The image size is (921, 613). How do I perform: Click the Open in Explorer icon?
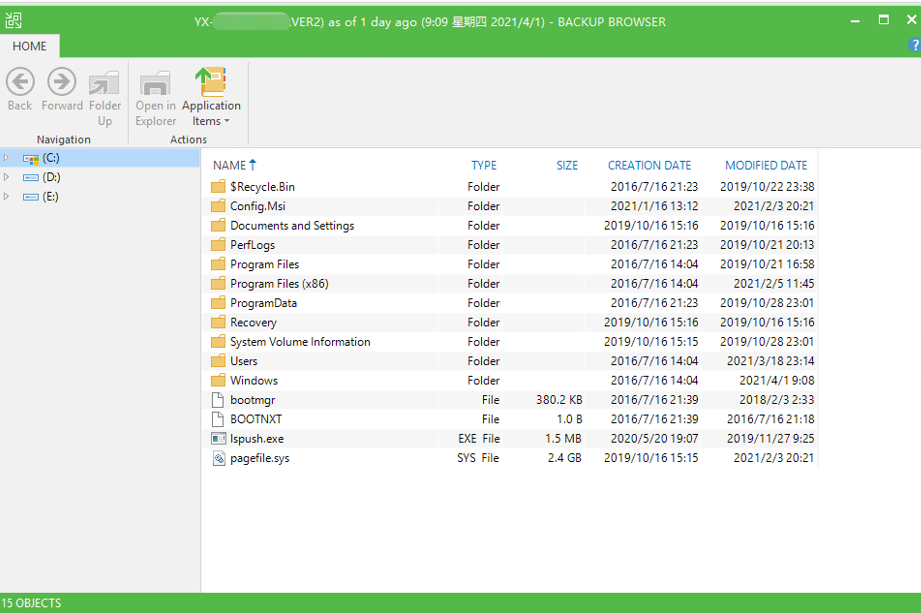pyautogui.click(x=155, y=84)
